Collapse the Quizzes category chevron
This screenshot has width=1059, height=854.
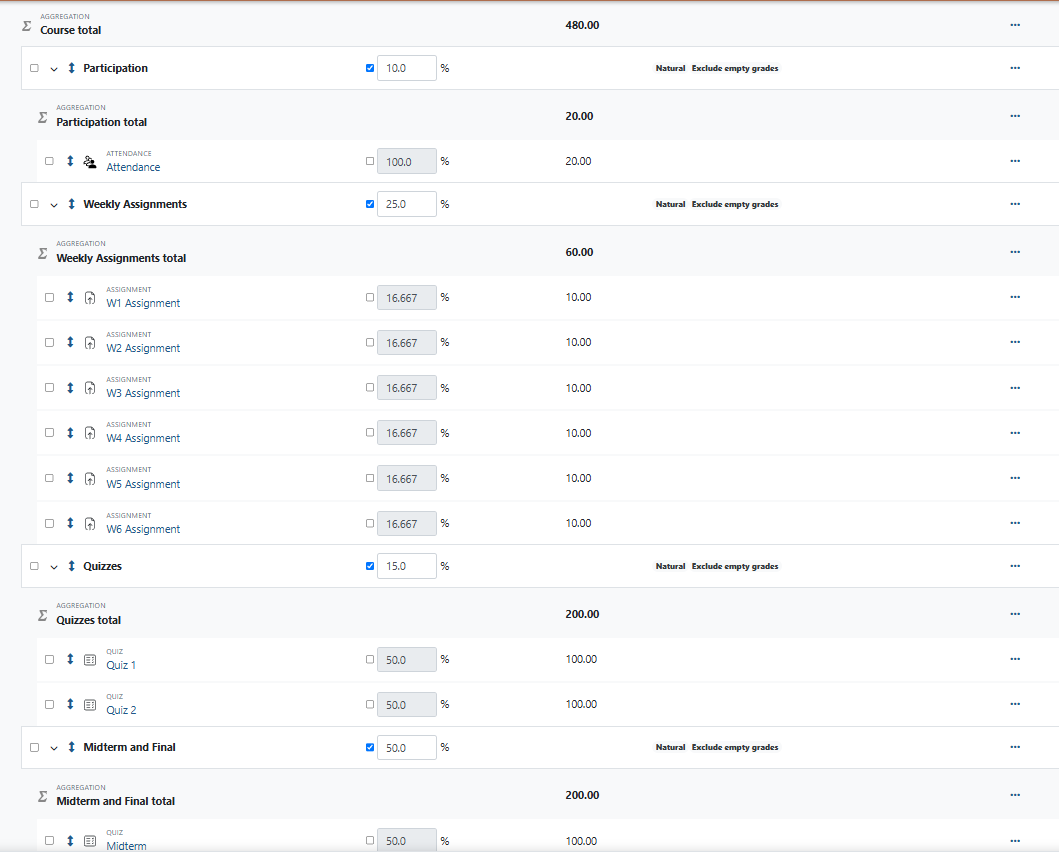[54, 567]
